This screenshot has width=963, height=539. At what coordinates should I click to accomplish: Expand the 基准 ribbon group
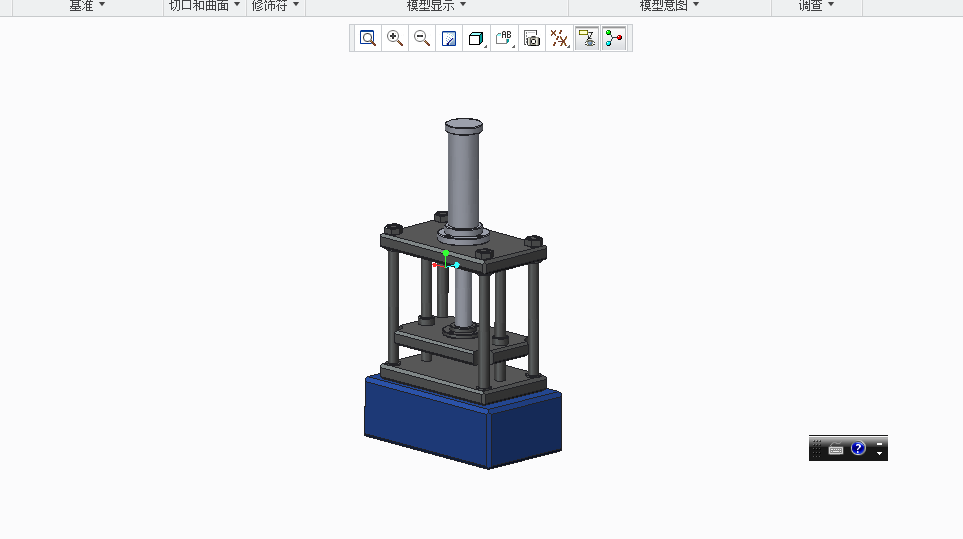click(x=87, y=6)
